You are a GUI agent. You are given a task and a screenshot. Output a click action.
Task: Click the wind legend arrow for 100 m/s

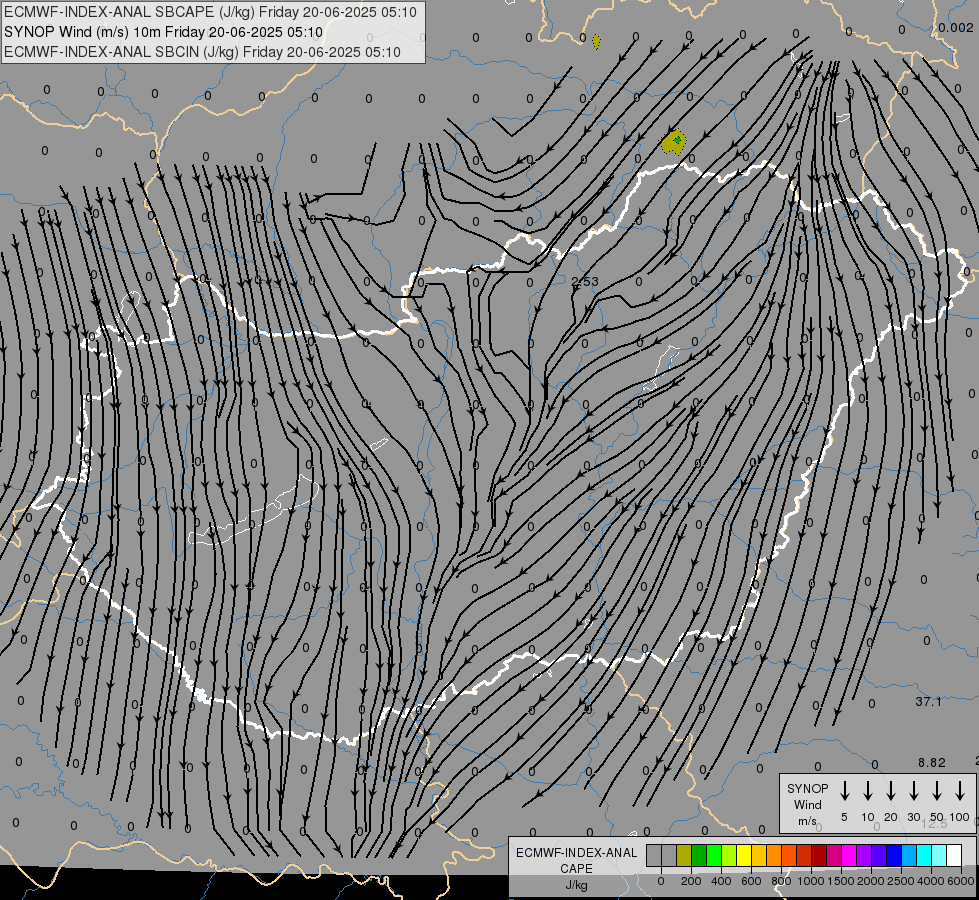[x=960, y=791]
